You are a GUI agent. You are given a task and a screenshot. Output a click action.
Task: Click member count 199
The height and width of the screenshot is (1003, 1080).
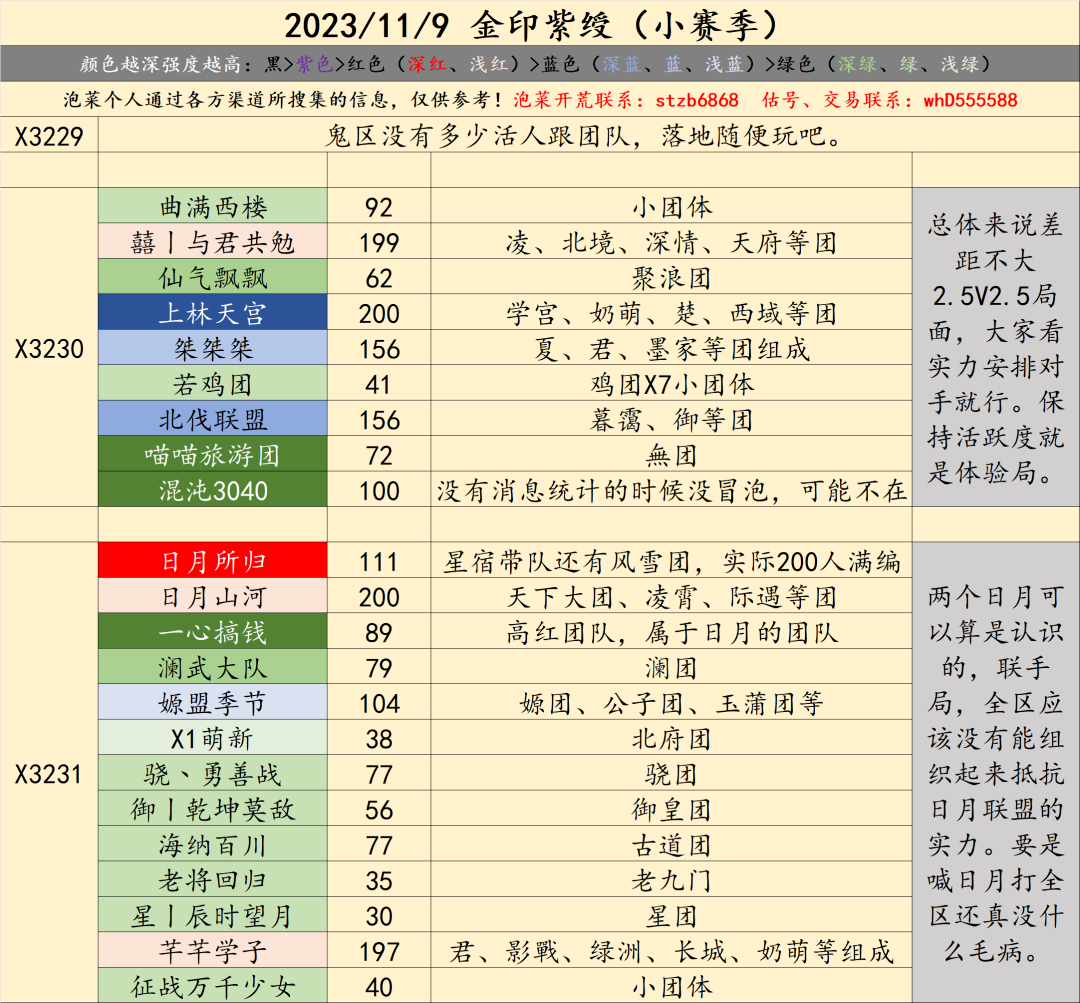click(379, 242)
